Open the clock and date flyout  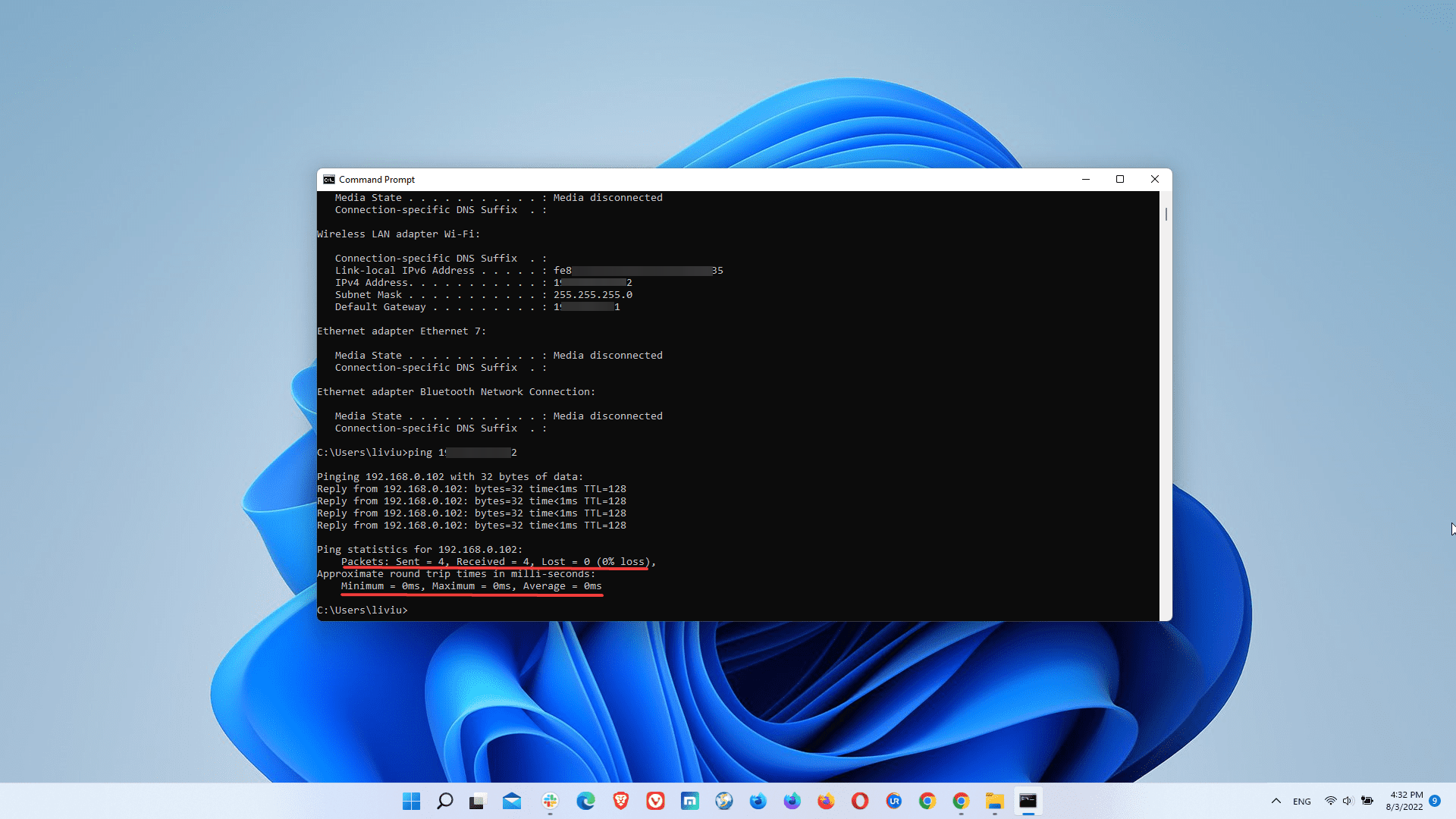[x=1405, y=801]
